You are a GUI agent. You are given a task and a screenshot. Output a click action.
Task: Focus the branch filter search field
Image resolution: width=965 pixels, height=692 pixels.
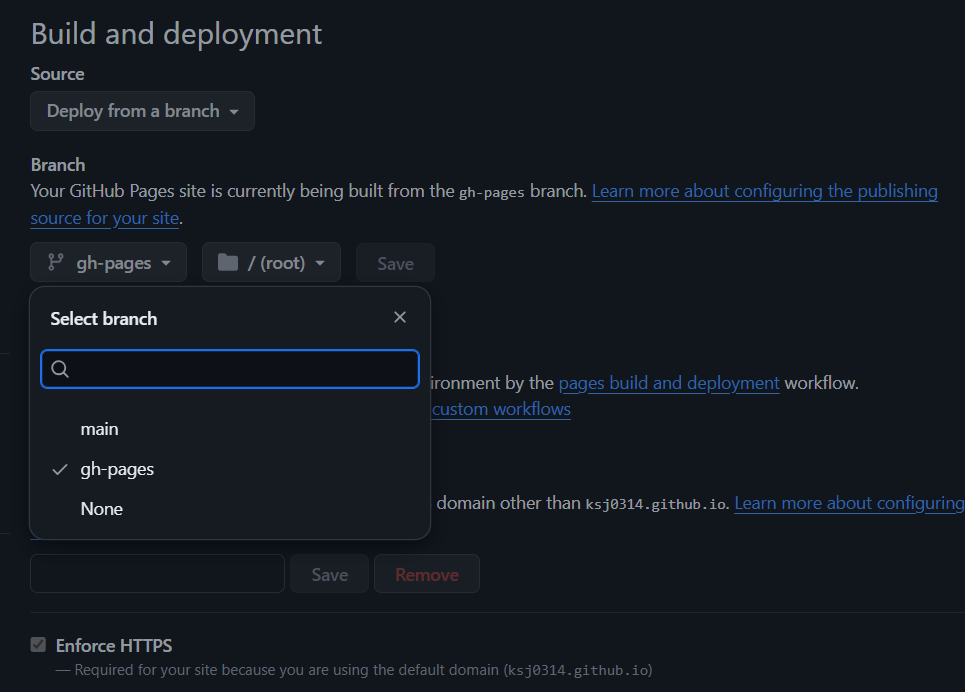pos(230,369)
